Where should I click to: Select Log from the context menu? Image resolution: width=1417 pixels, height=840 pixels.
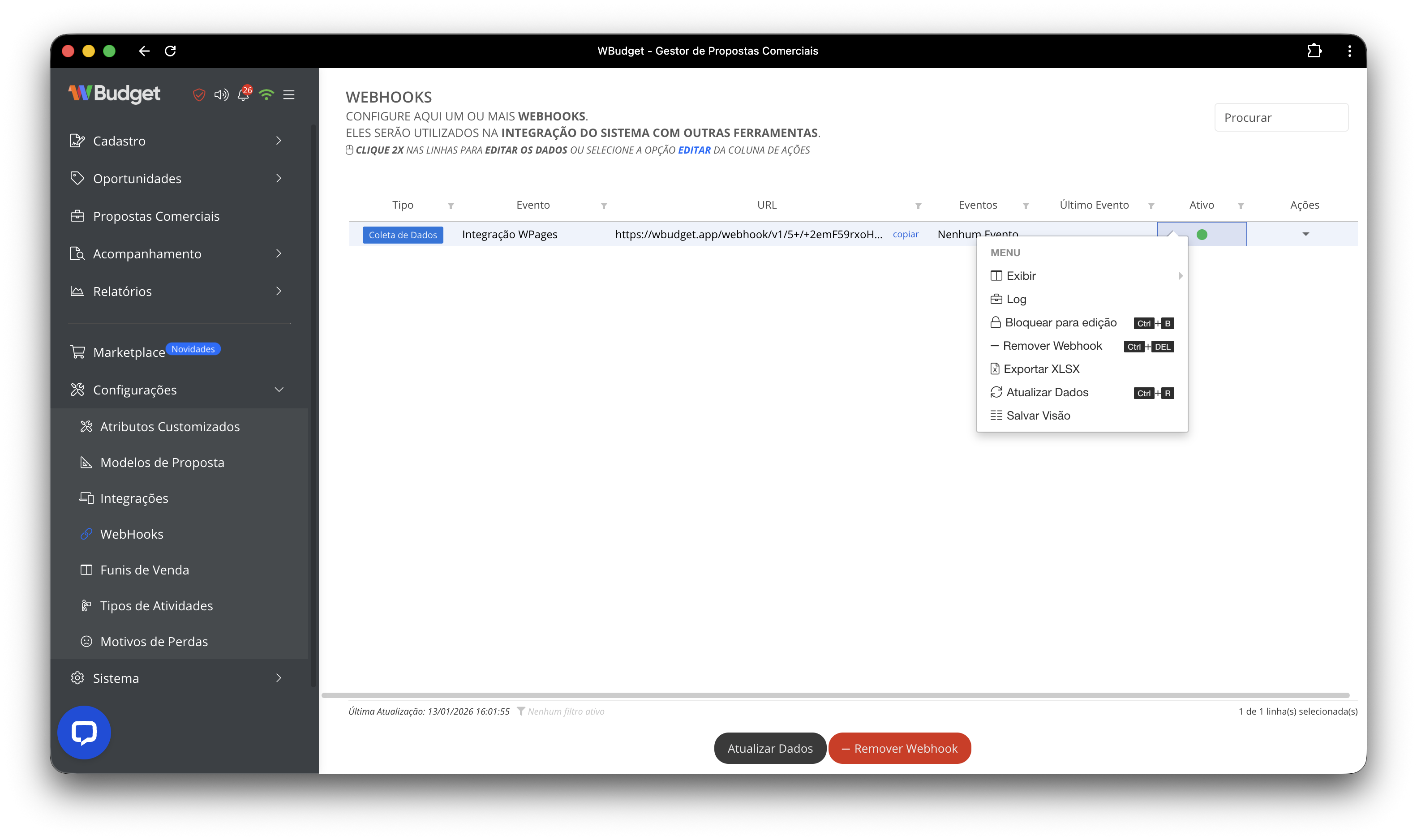[1016, 299]
